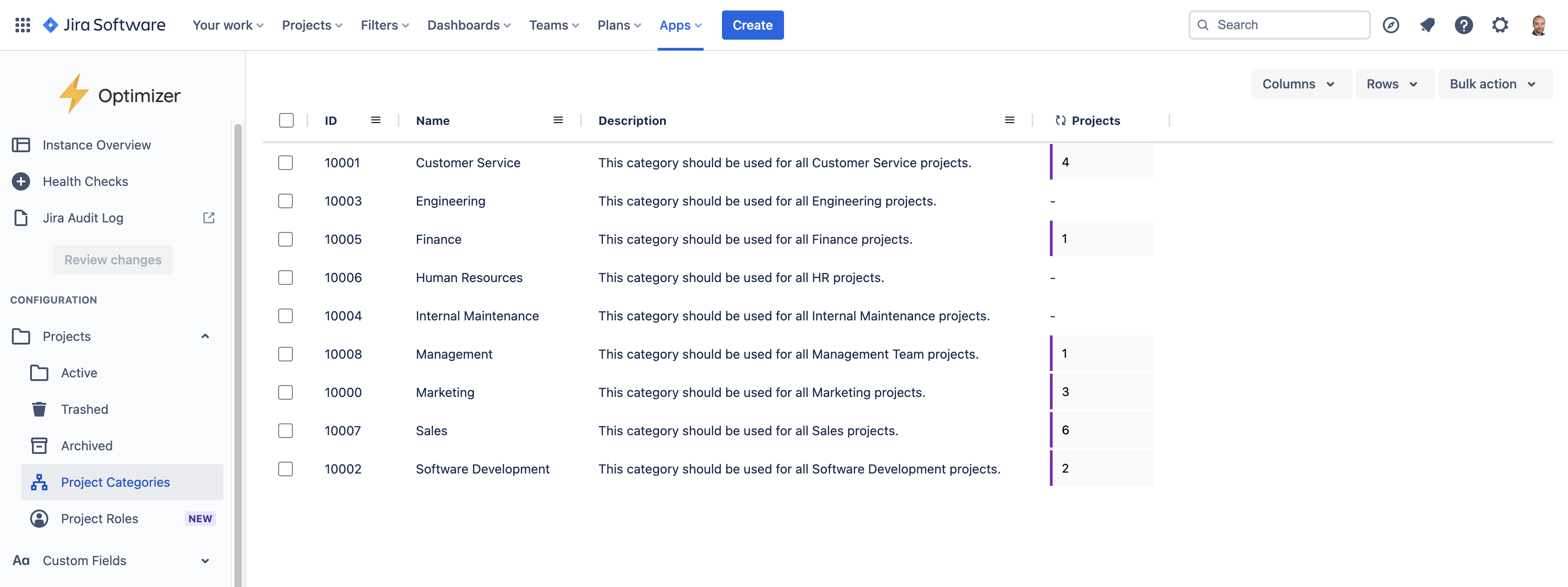Click the blue Create button
The height and width of the screenshot is (587, 1568).
[753, 25]
